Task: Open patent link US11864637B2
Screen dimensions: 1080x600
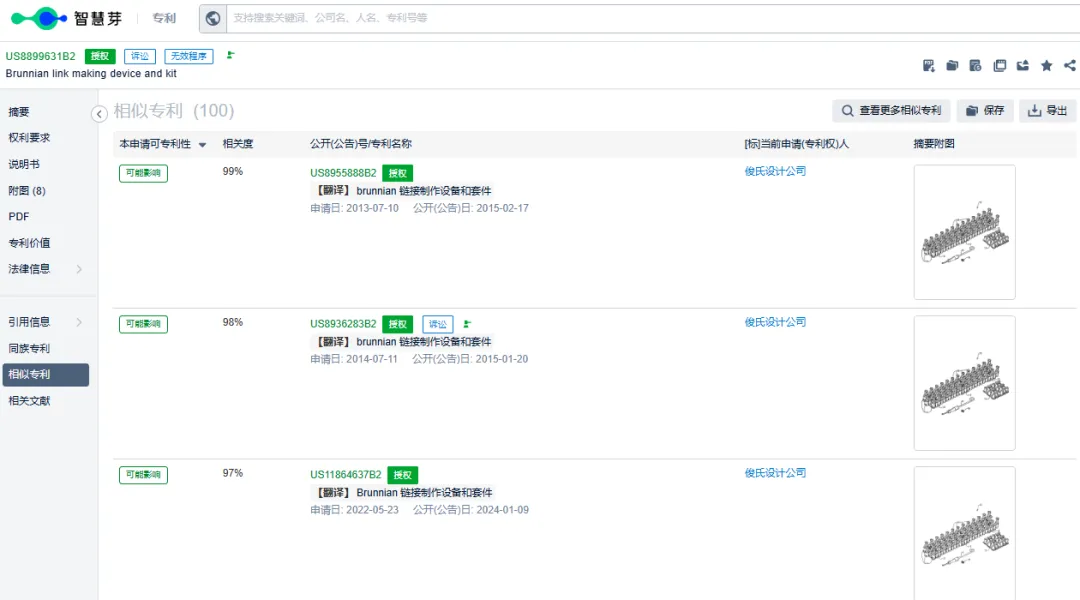Action: point(346,475)
